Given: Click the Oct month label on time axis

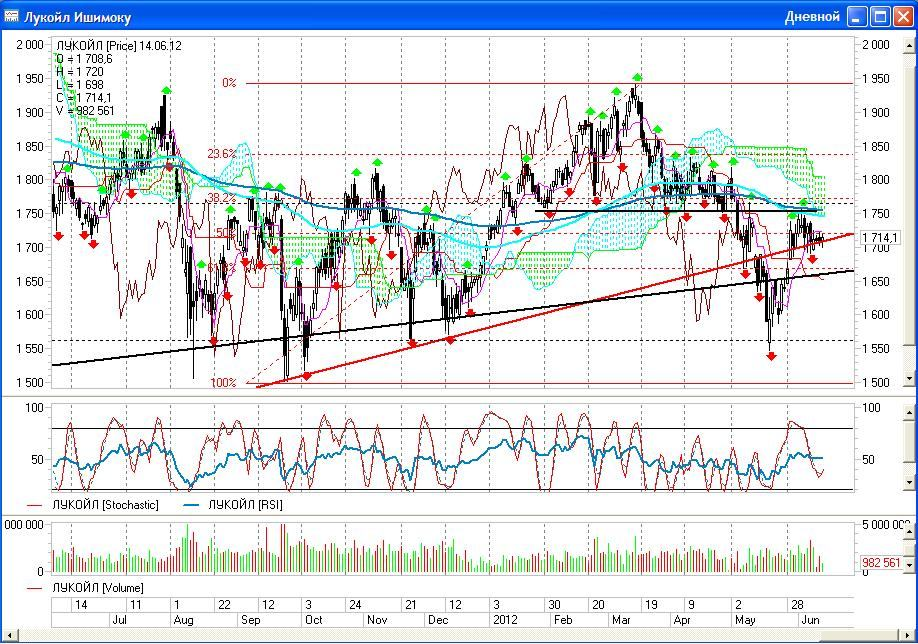Looking at the screenshot, I should [314, 619].
